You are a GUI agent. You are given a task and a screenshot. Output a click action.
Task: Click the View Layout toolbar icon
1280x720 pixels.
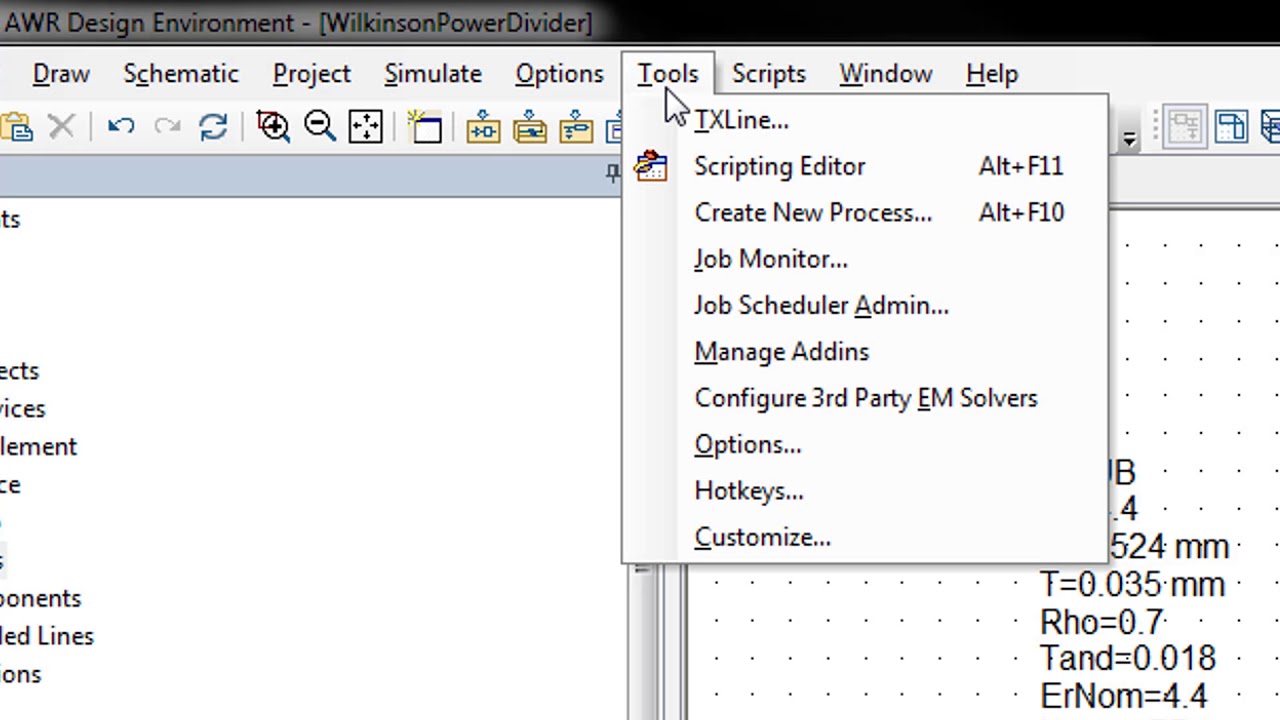(x=1231, y=127)
